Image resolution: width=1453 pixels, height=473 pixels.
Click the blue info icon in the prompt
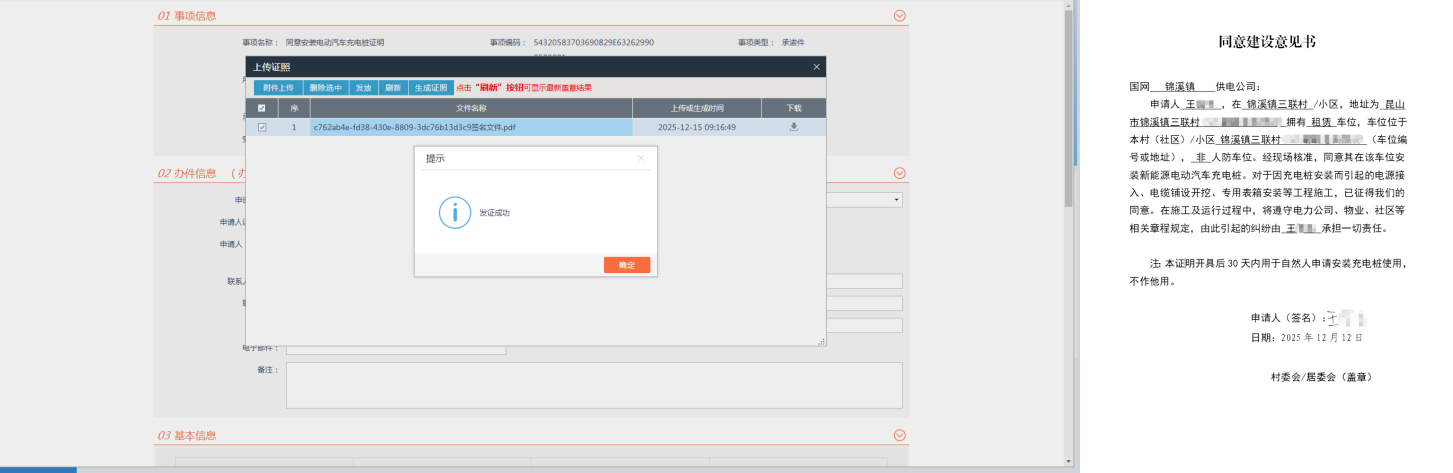pos(455,213)
